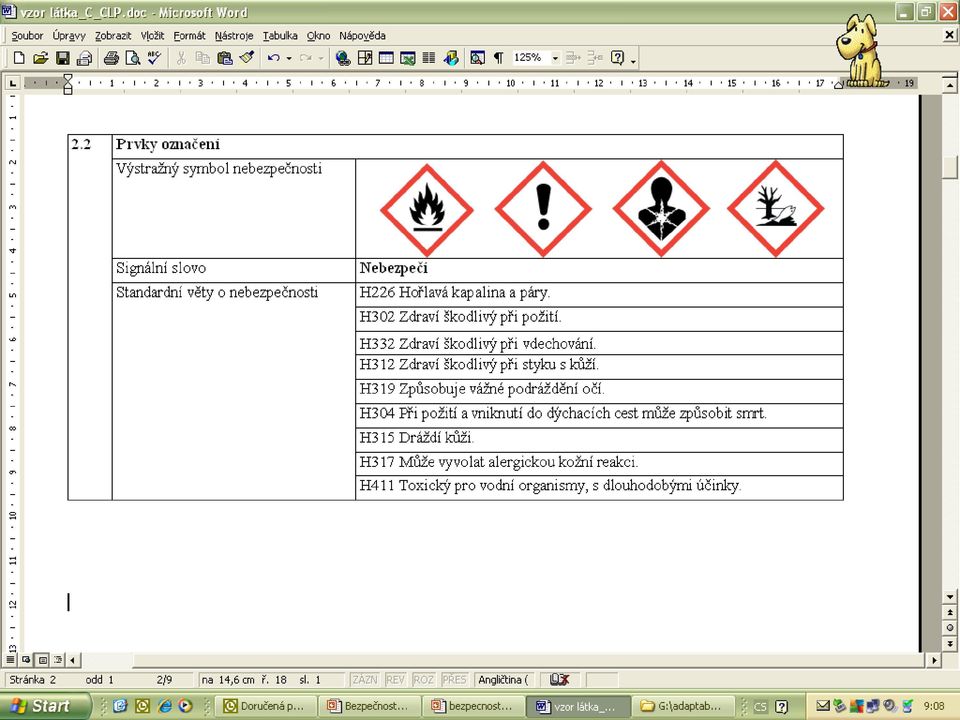The height and width of the screenshot is (720, 960).
Task: Undo the last action
Action: point(274,58)
